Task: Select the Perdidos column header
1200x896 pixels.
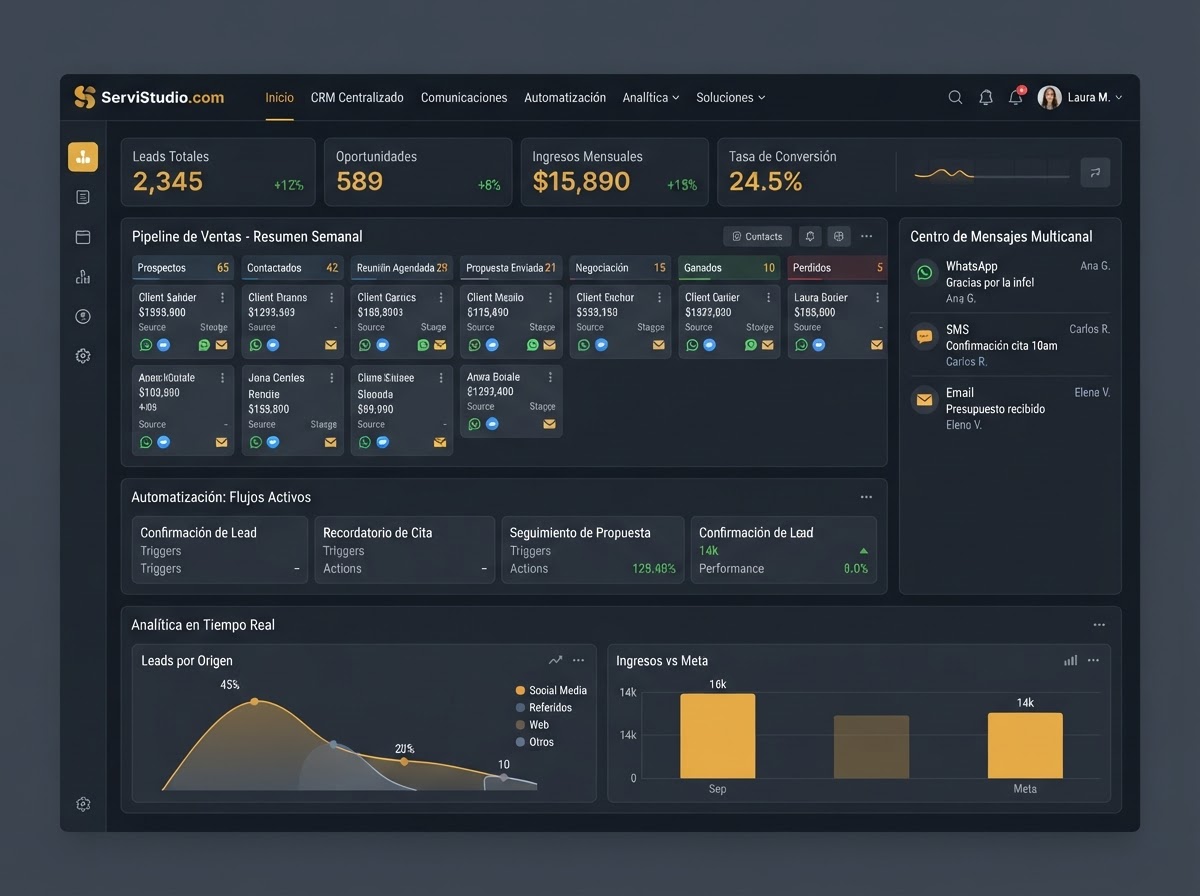Action: (837, 268)
